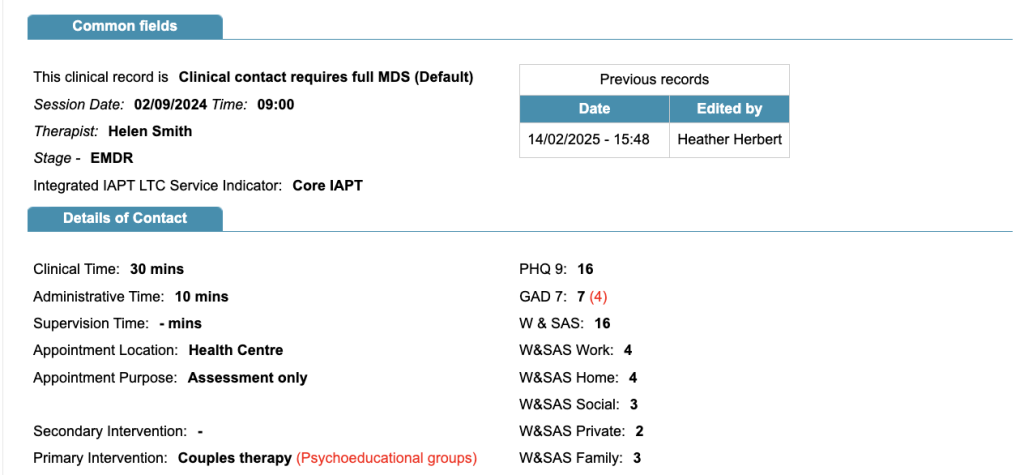Screen dimensions: 1024x475
Task: Click the Edited by column header
Action: click(729, 109)
